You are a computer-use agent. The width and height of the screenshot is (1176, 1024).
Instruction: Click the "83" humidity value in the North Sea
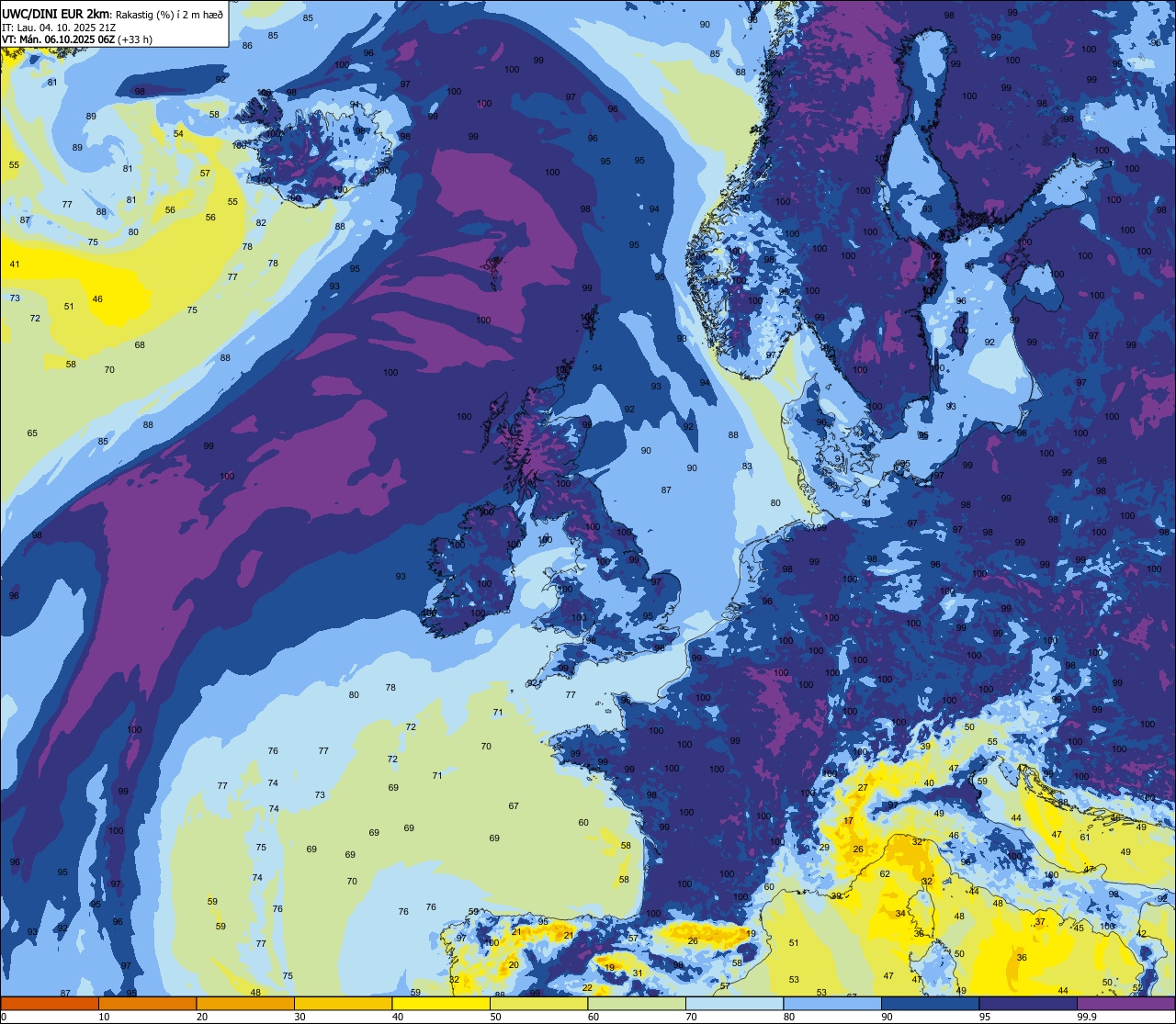click(748, 467)
